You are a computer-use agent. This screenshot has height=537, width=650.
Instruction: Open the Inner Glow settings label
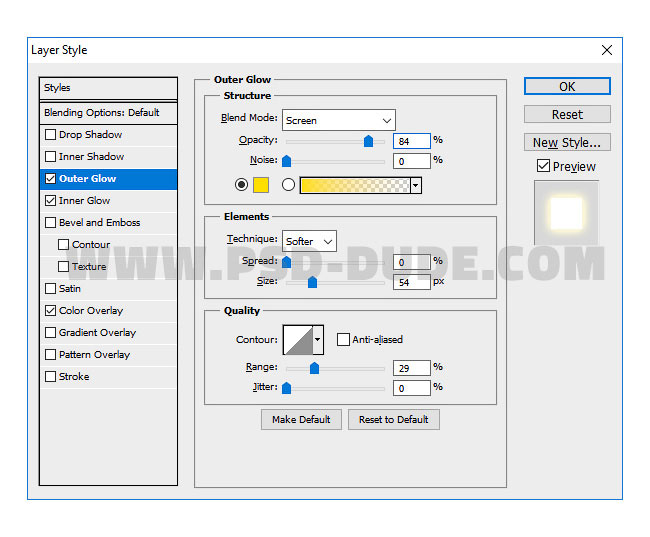(x=85, y=201)
